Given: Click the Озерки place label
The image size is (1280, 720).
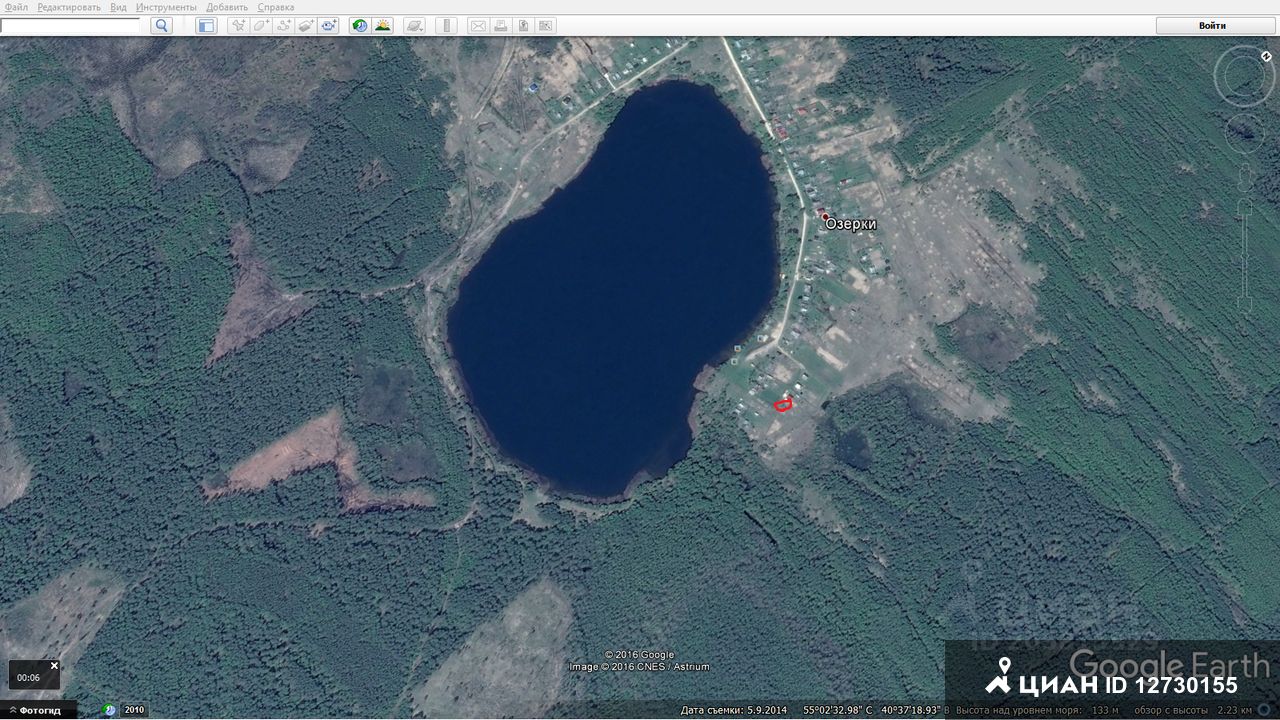Looking at the screenshot, I should pos(850,224).
